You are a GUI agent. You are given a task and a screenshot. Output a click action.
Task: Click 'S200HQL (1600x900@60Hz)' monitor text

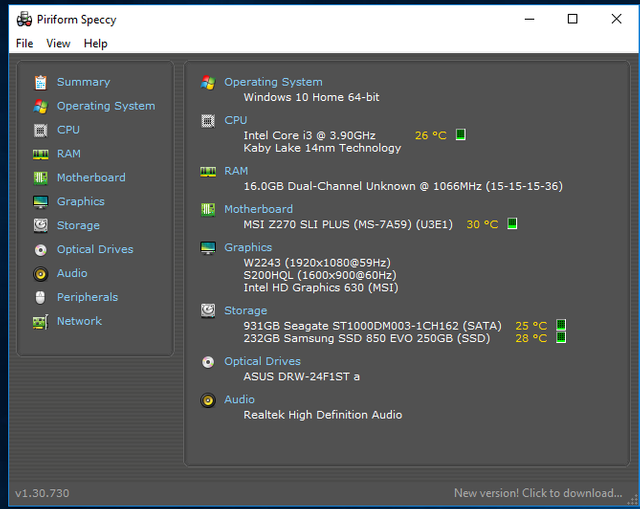pyautogui.click(x=320, y=276)
